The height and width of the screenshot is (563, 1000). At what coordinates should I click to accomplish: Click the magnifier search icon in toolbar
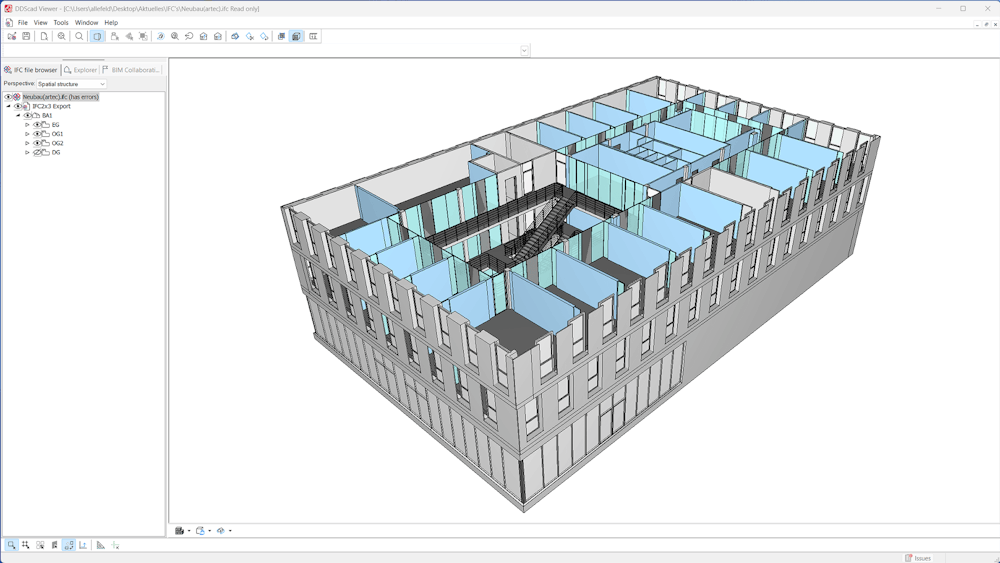(x=79, y=36)
